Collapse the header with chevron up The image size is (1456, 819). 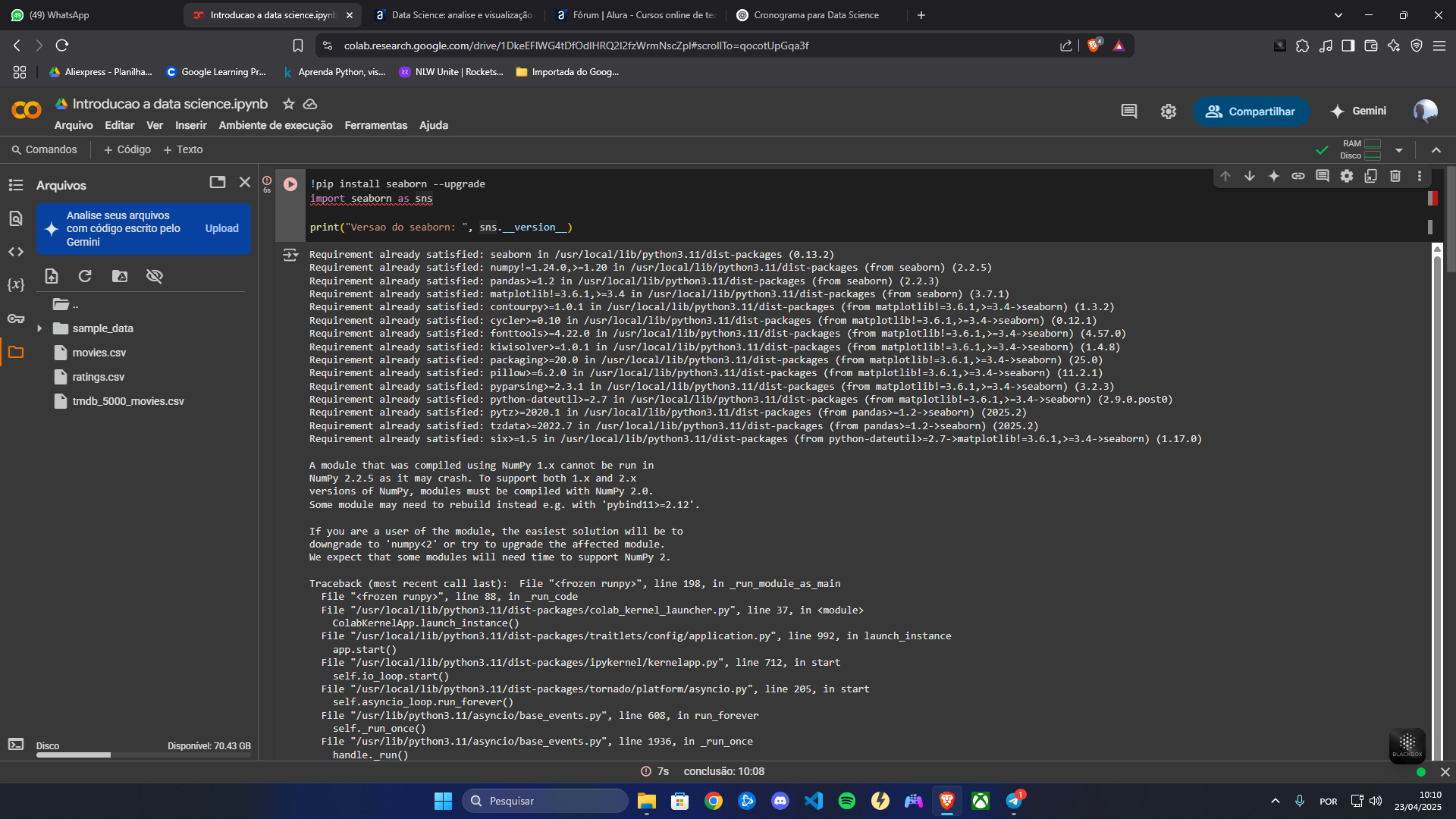1436,150
